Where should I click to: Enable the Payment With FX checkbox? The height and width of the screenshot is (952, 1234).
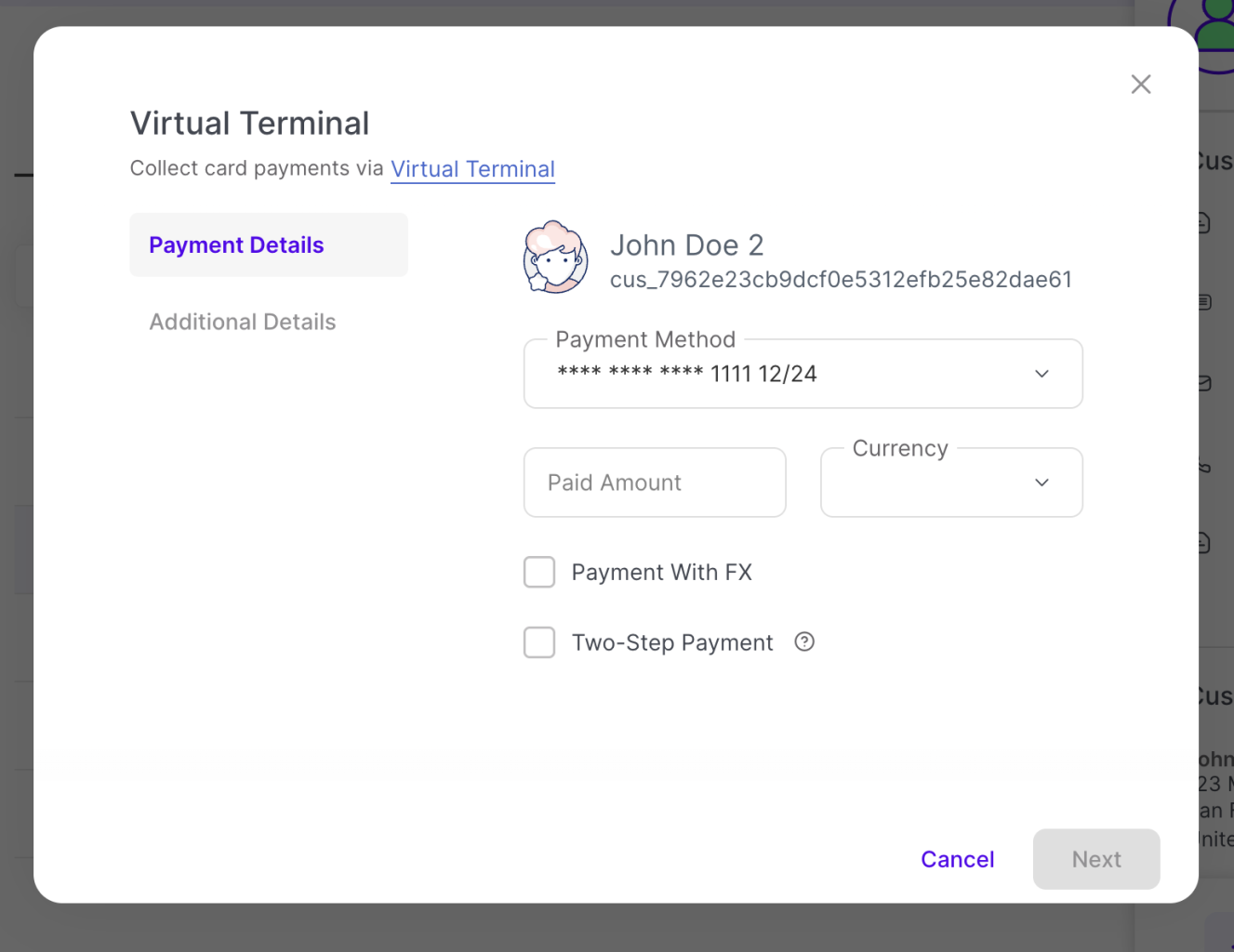(x=539, y=573)
